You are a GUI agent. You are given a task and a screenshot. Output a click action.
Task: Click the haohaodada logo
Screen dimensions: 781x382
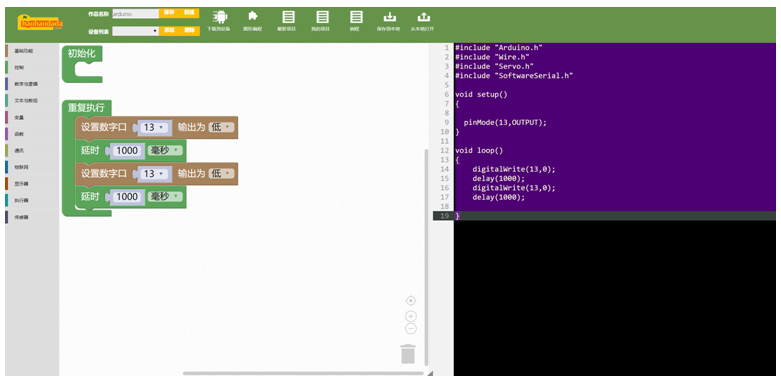click(x=40, y=22)
